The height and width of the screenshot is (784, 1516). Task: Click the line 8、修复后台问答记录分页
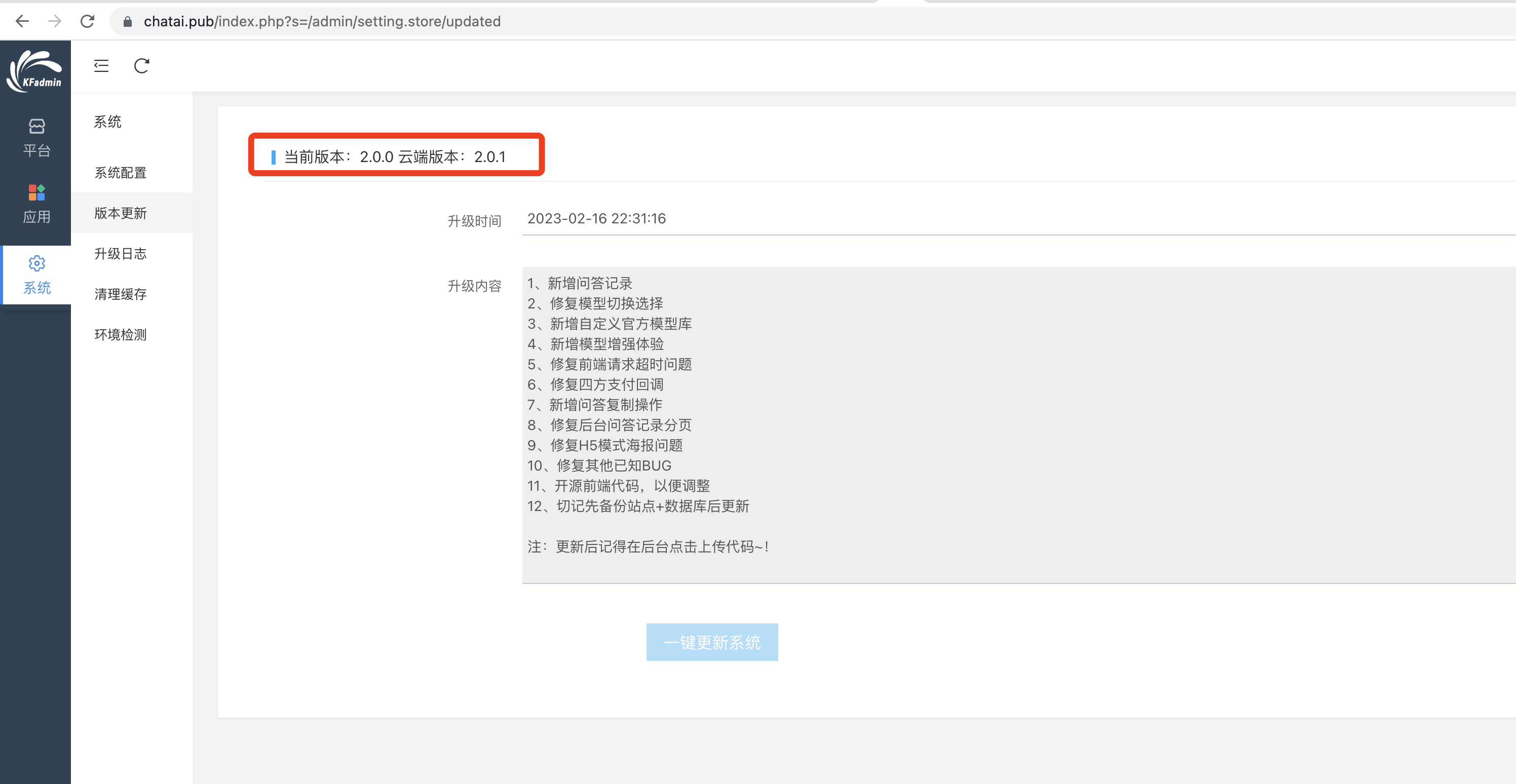(x=609, y=425)
